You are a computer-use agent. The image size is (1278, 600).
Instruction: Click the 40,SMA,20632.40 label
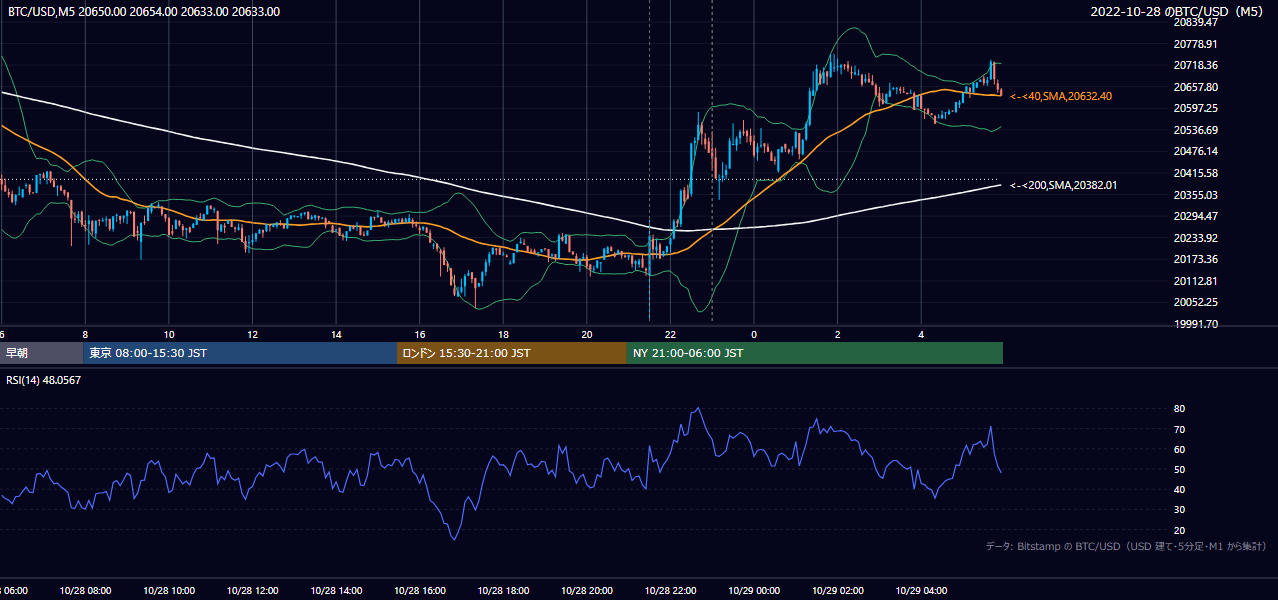click(x=1061, y=96)
